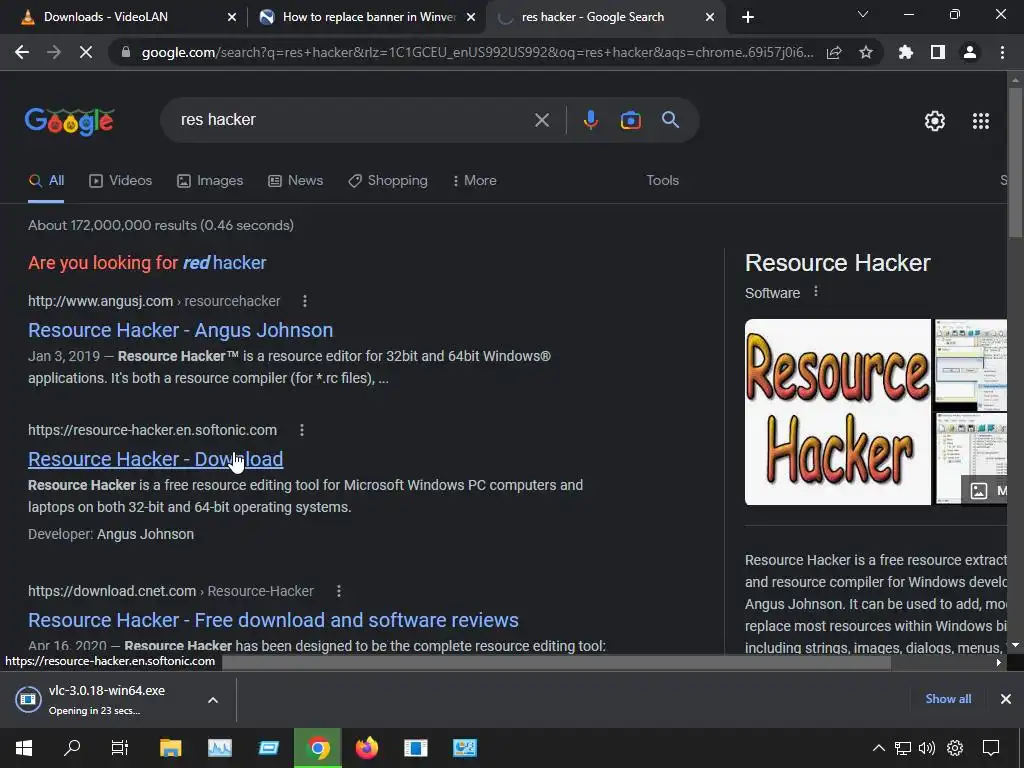Click in the res hacker search field

(353, 120)
